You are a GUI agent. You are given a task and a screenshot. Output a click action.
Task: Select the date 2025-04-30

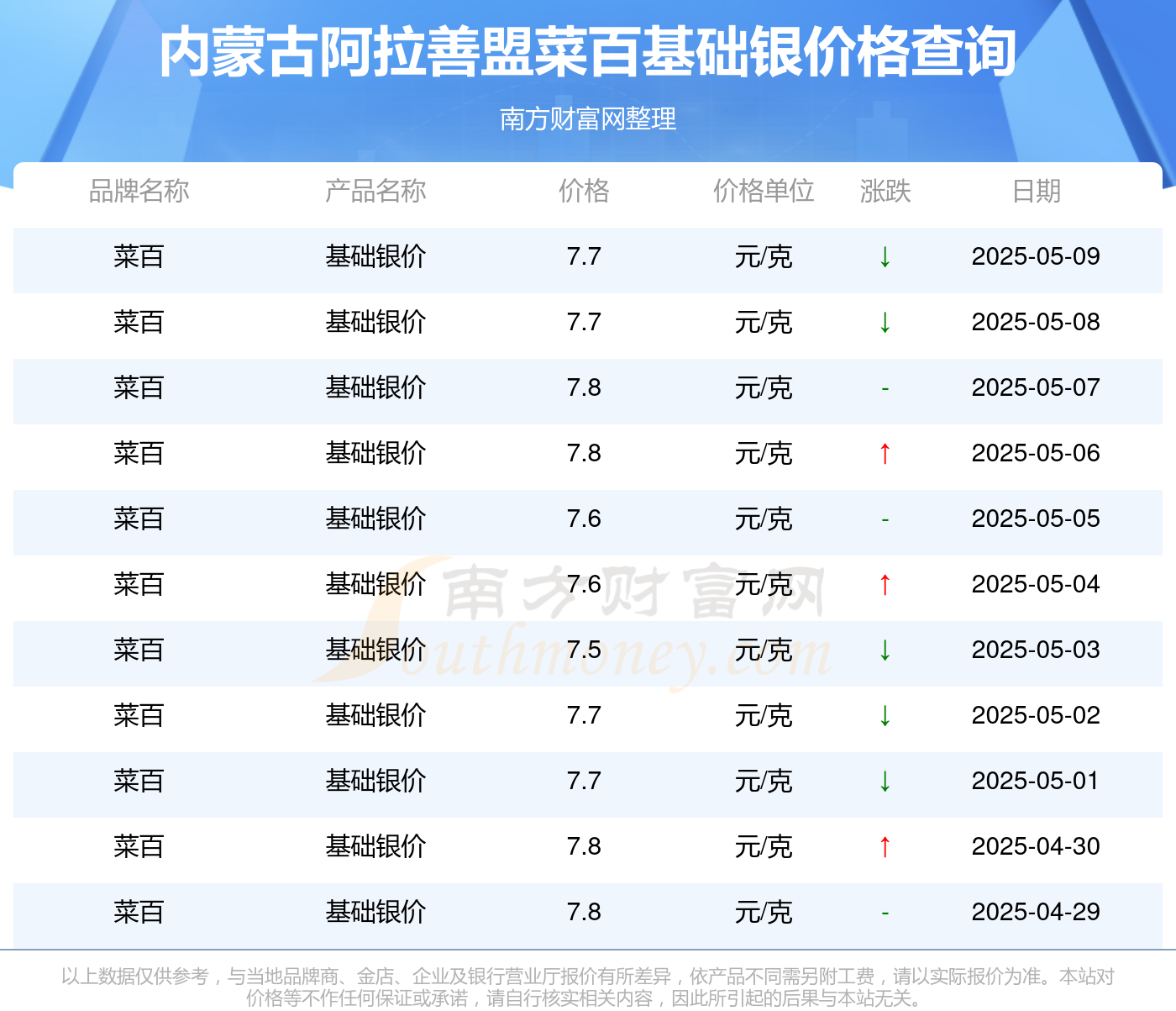coord(1036,846)
